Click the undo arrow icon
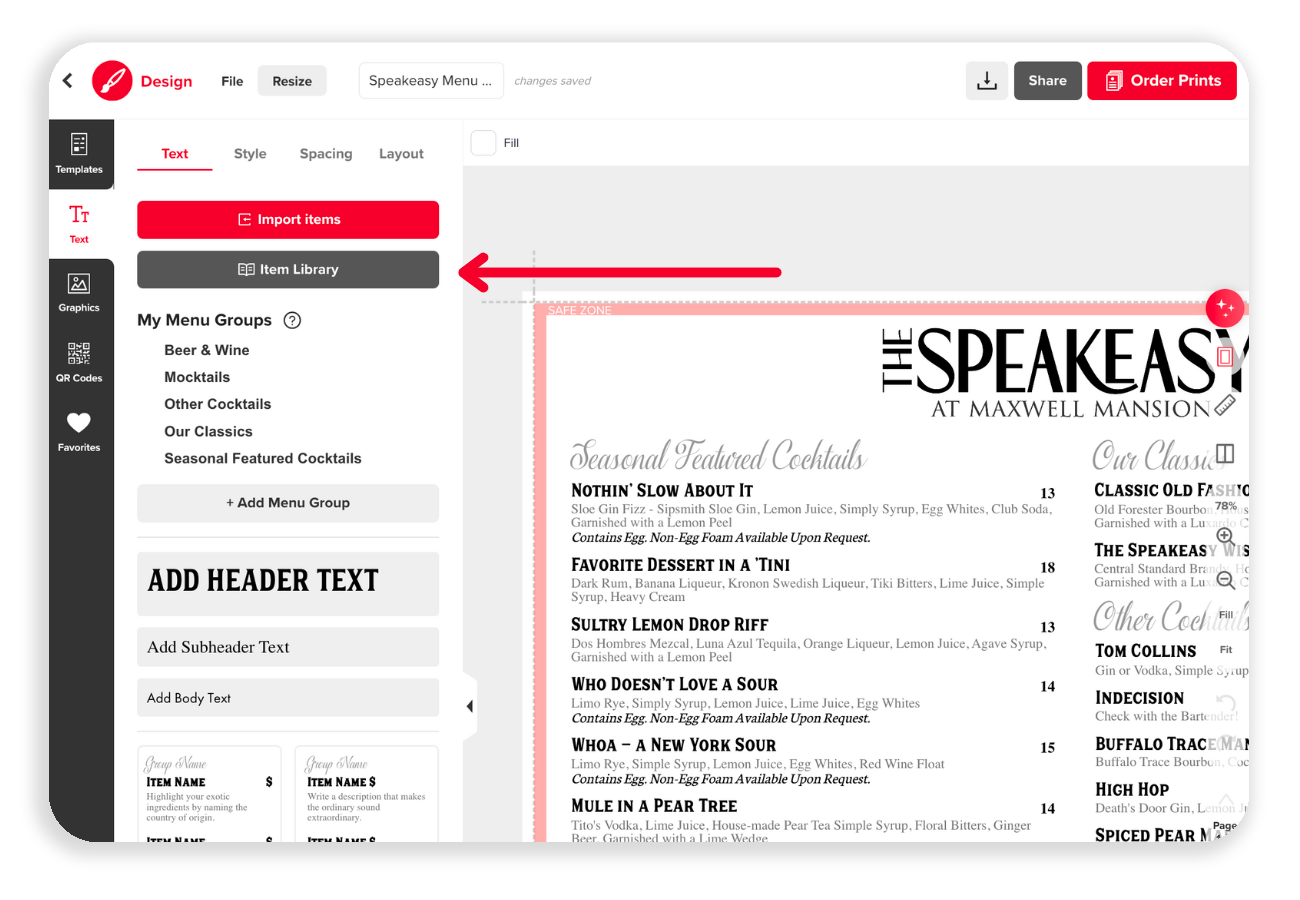 click(1226, 704)
